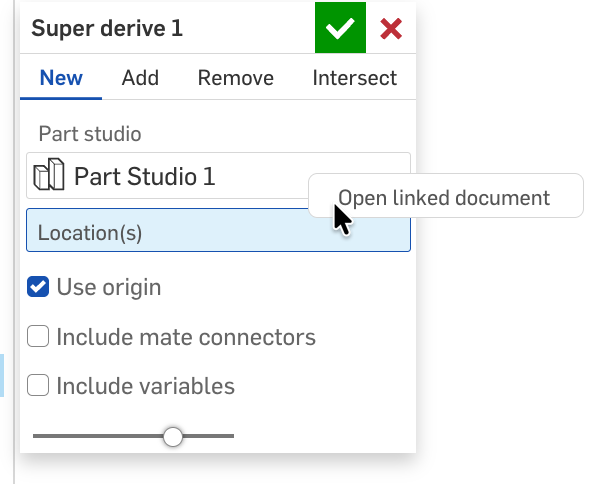Click Open linked document
The width and height of the screenshot is (604, 484).
[444, 197]
